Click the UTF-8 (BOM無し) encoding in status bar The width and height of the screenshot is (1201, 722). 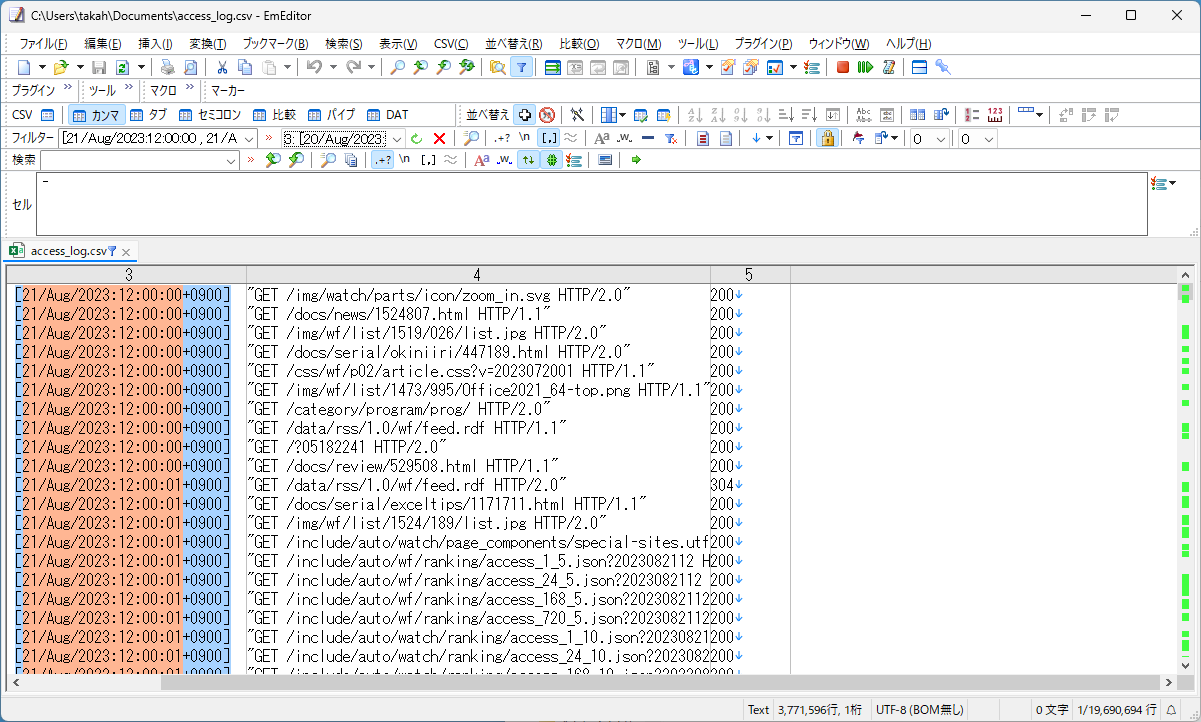click(x=920, y=709)
